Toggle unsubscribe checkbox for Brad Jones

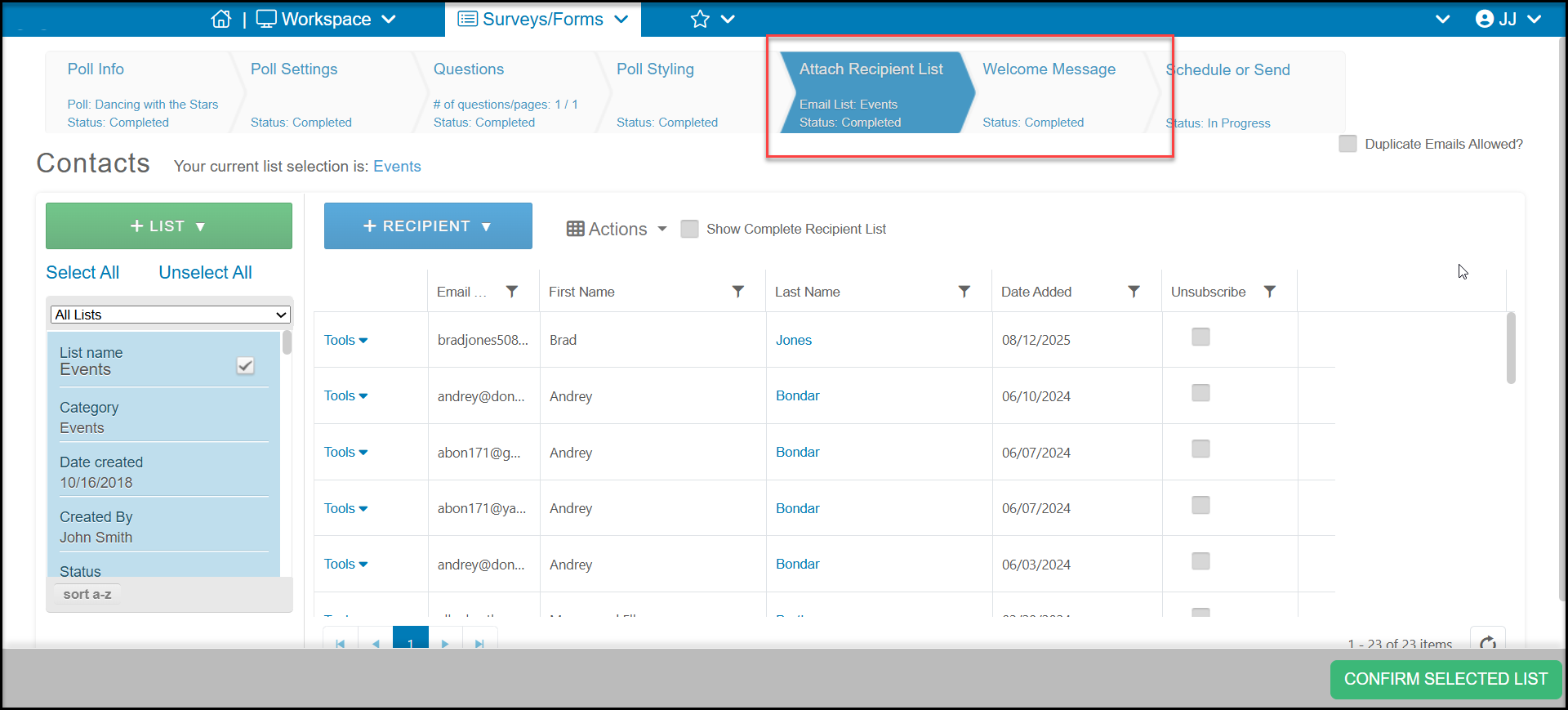1200,337
